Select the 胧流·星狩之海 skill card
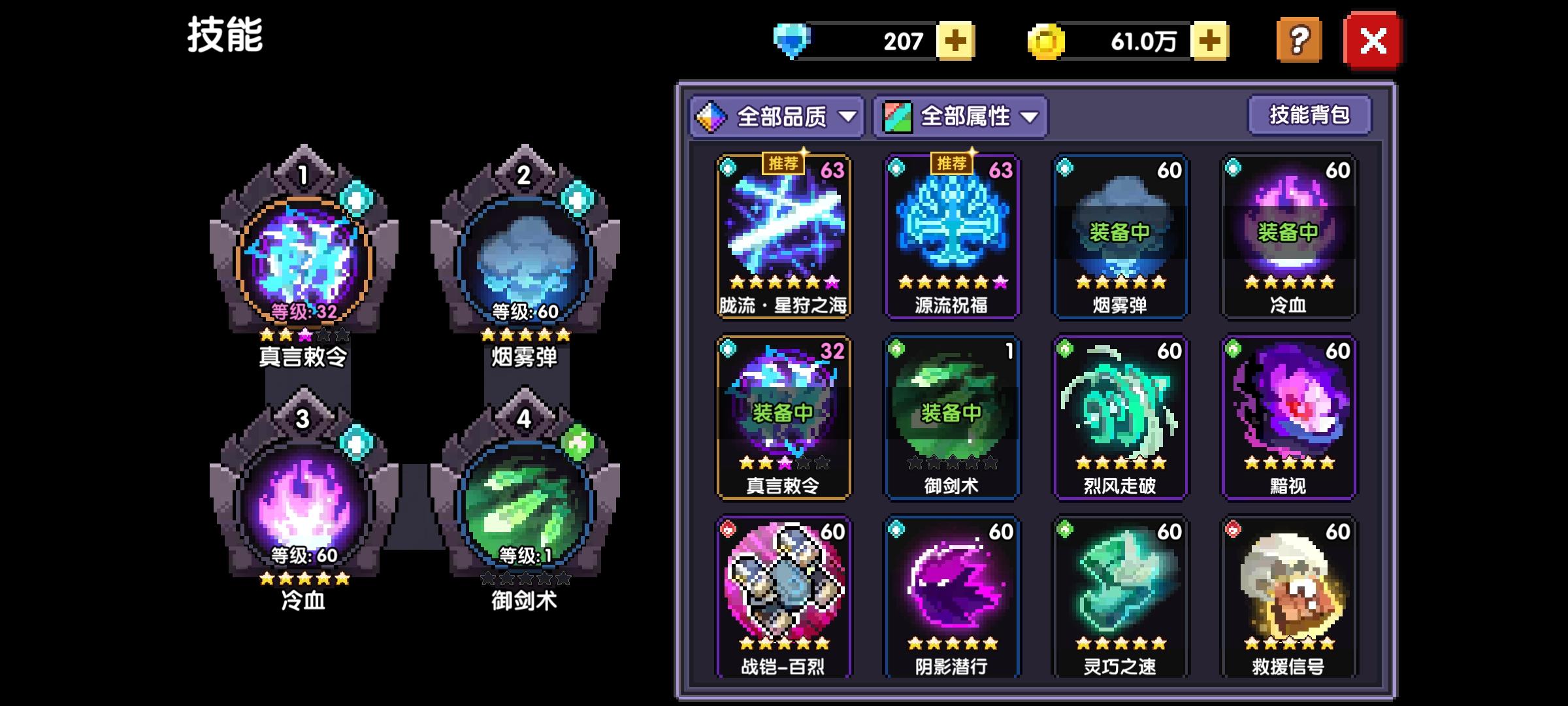This screenshot has height=706, width=1568. click(x=783, y=237)
